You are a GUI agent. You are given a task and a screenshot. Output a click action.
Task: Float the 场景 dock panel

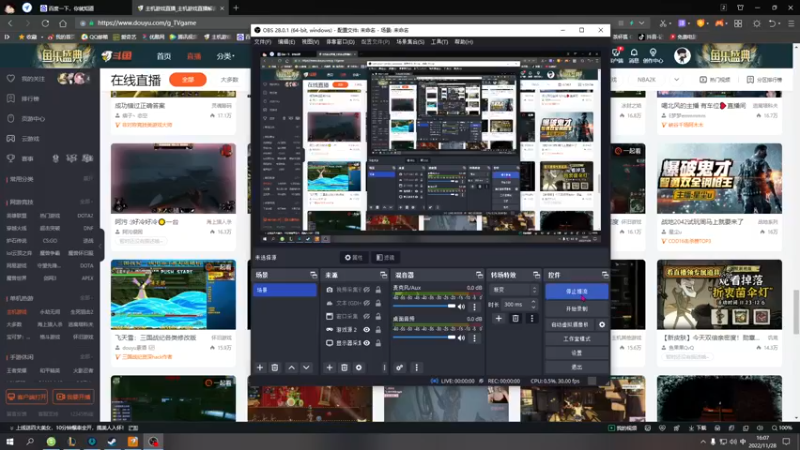pos(313,275)
